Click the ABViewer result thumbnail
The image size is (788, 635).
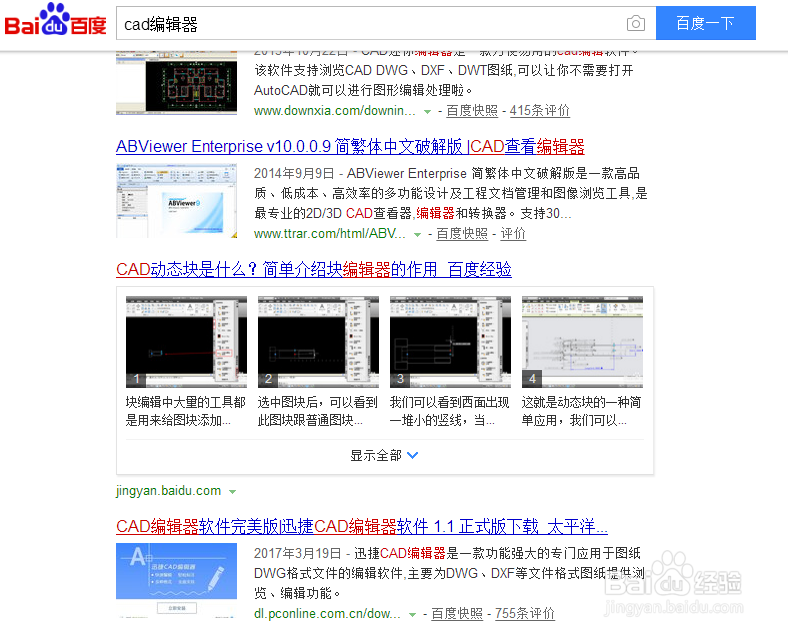[176, 200]
